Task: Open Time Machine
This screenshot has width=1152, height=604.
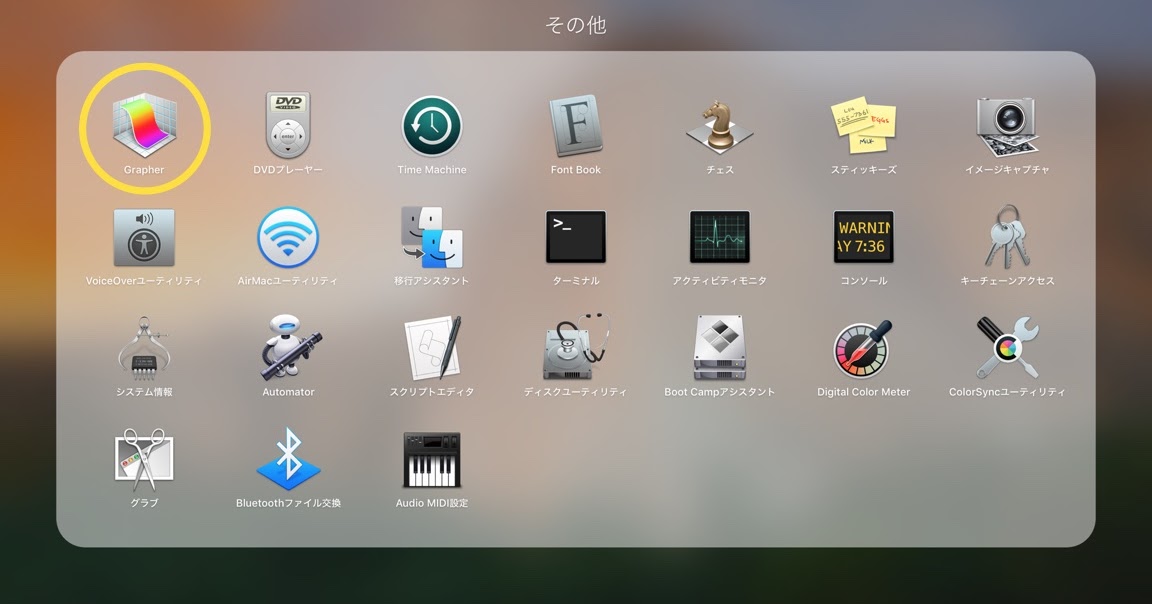Action: [x=432, y=125]
